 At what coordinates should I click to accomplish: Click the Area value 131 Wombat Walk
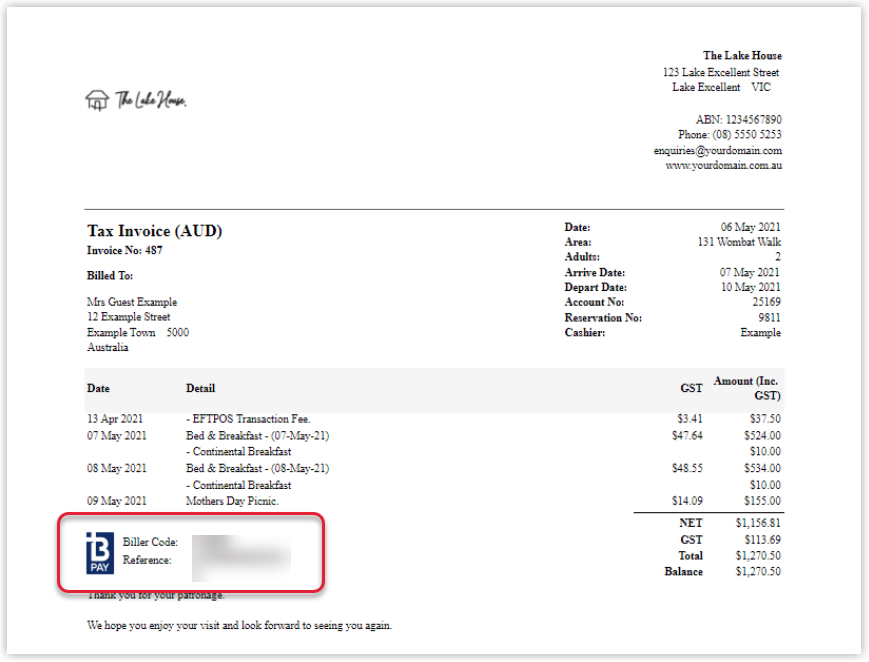tap(739, 242)
